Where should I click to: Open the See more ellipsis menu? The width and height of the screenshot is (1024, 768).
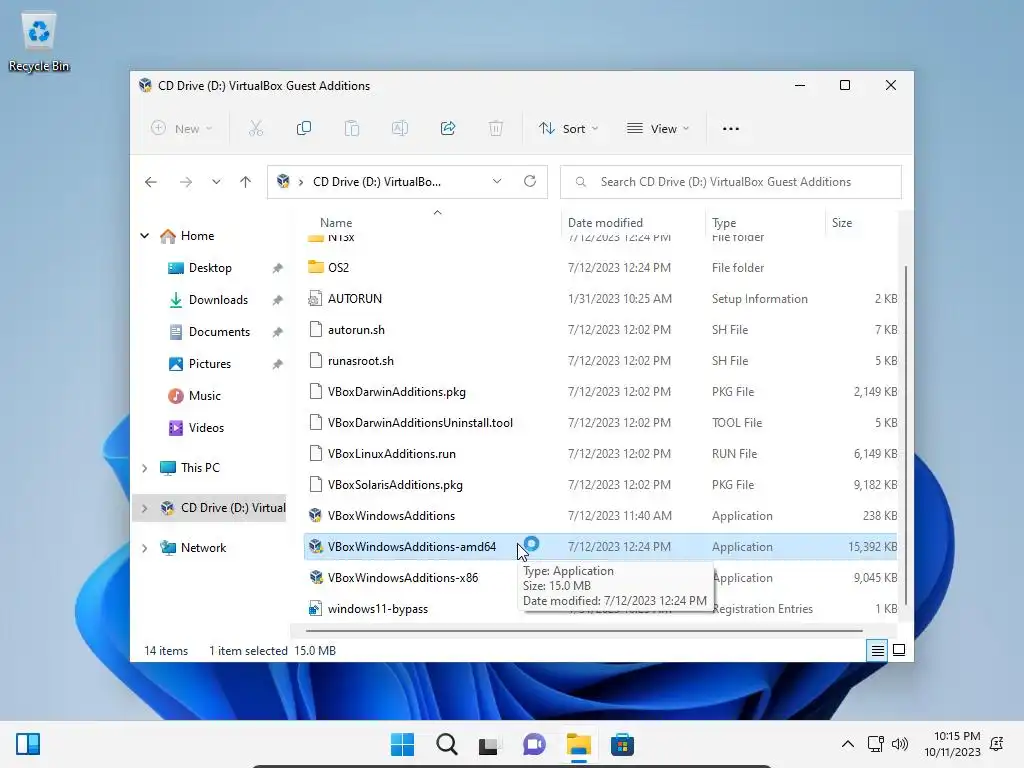point(731,129)
